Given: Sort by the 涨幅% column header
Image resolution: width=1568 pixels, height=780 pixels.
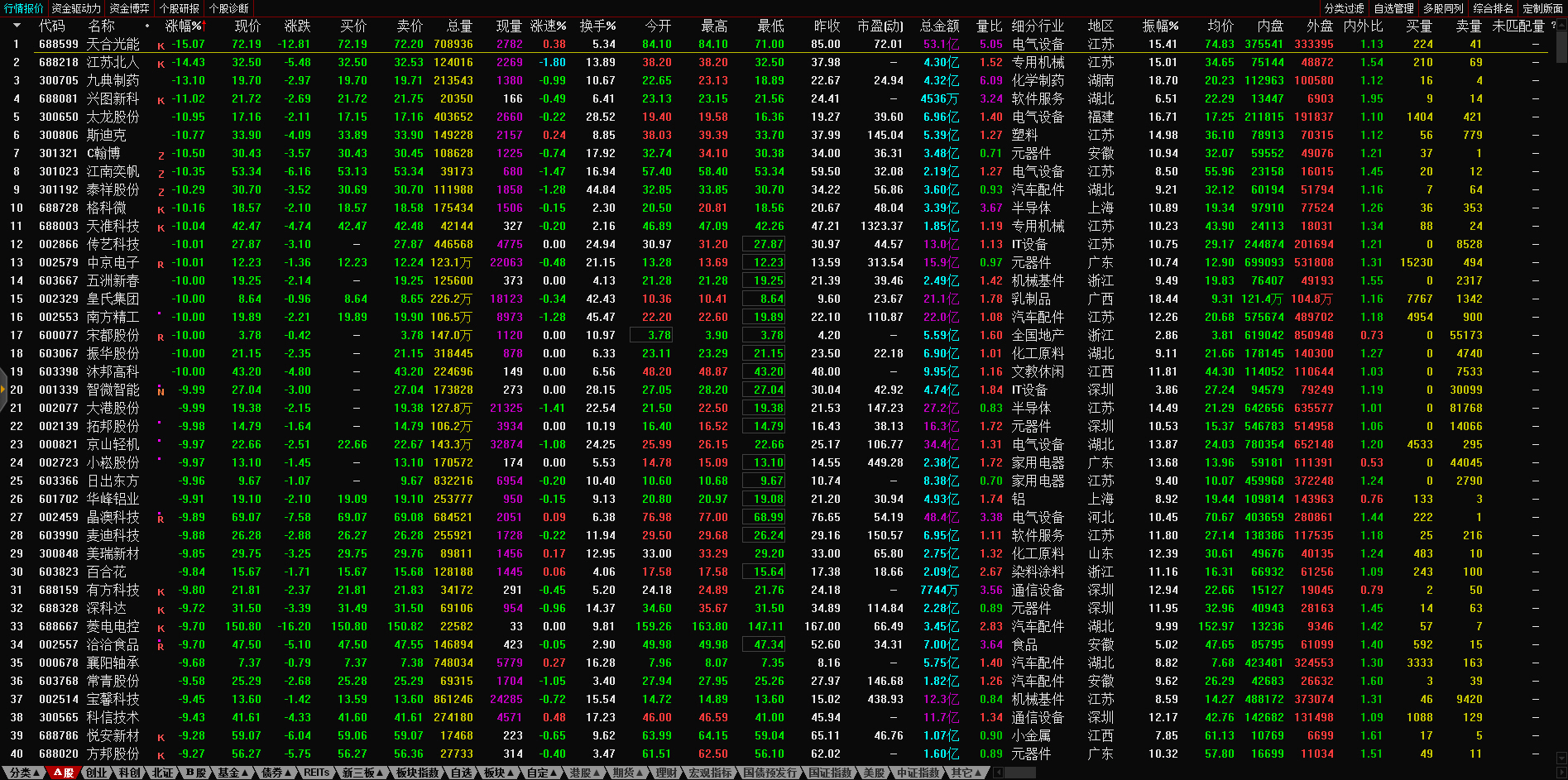Looking at the screenshot, I should pos(183,26).
